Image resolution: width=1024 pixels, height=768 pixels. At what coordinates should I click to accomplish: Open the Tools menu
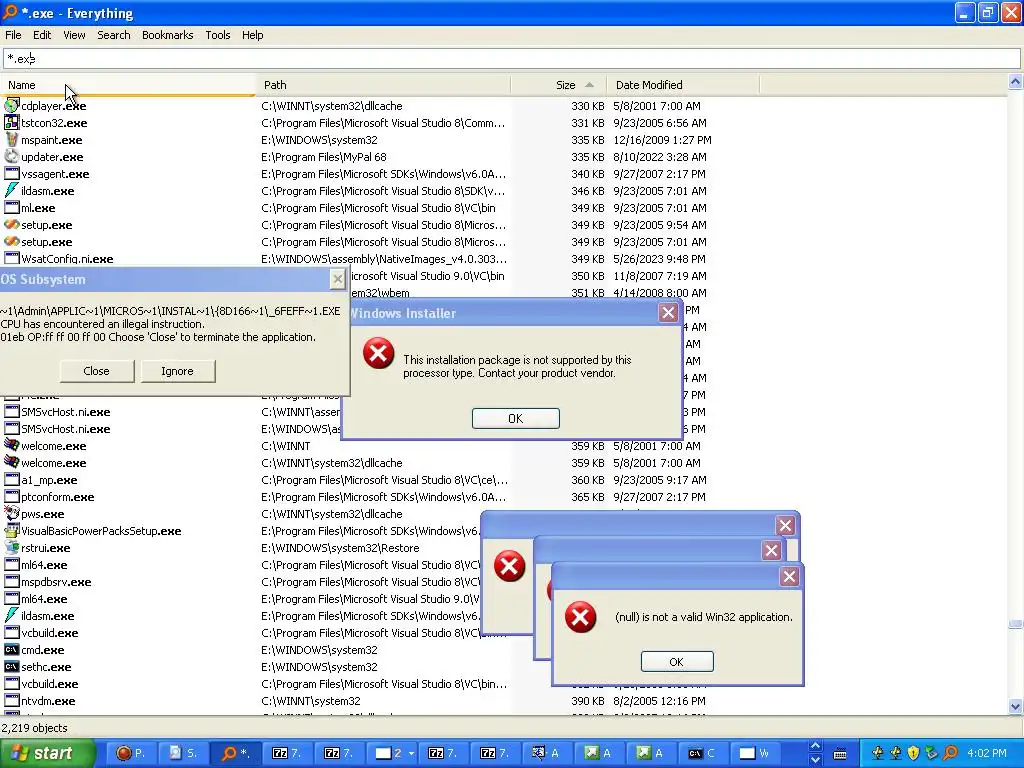[x=217, y=35]
